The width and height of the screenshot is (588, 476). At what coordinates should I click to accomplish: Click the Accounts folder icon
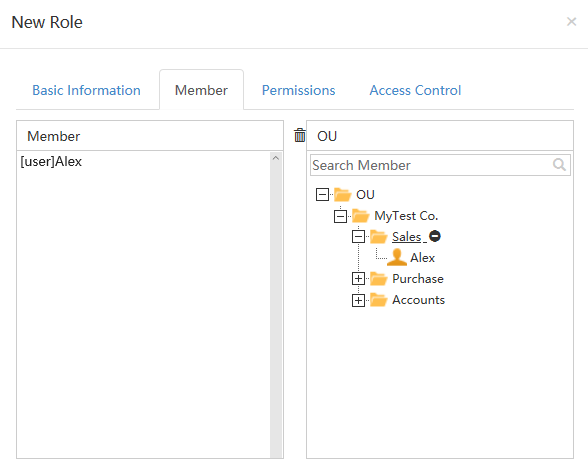379,300
